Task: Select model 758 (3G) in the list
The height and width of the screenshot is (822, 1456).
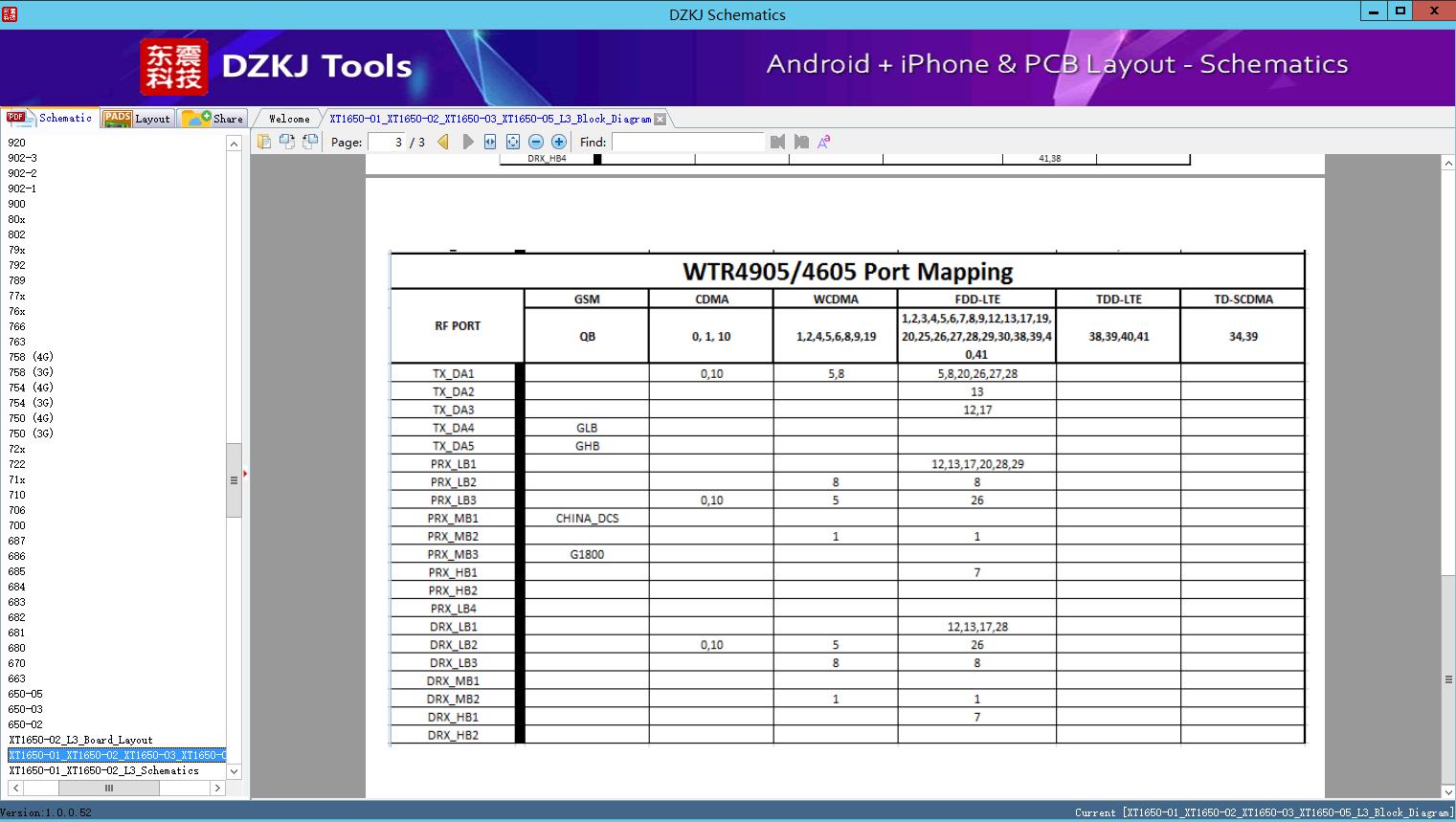Action: coord(31,372)
